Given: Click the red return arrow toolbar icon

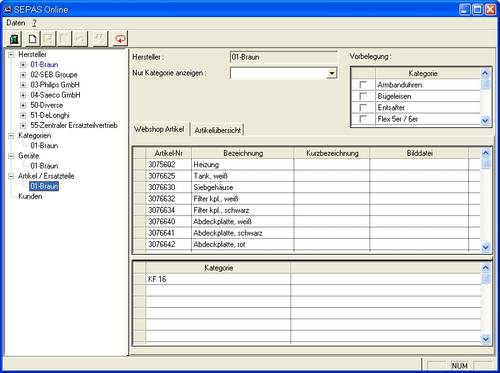Looking at the screenshot, I should (120, 39).
